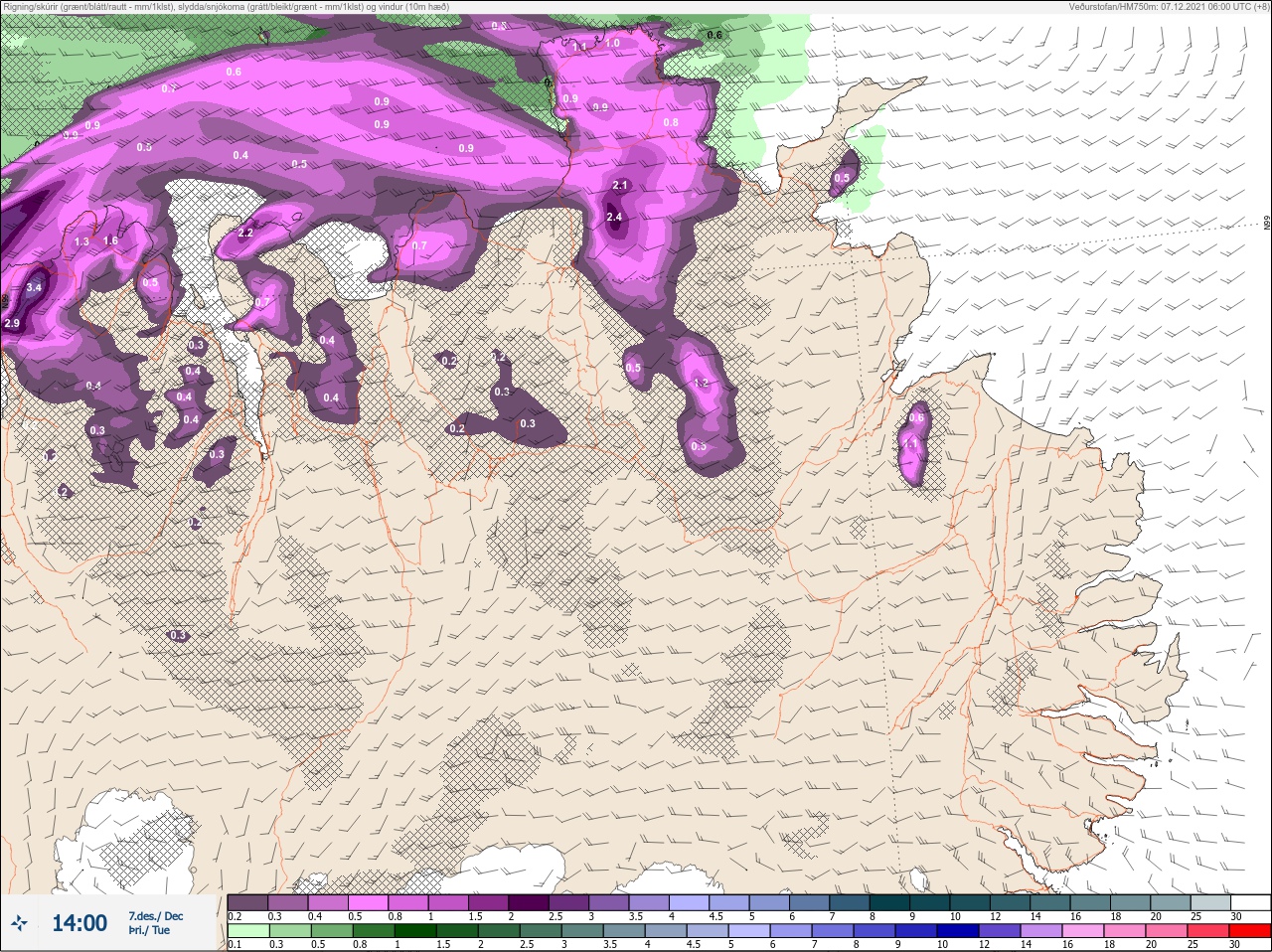Click the 1.6 precipitation value on map

pos(110,241)
